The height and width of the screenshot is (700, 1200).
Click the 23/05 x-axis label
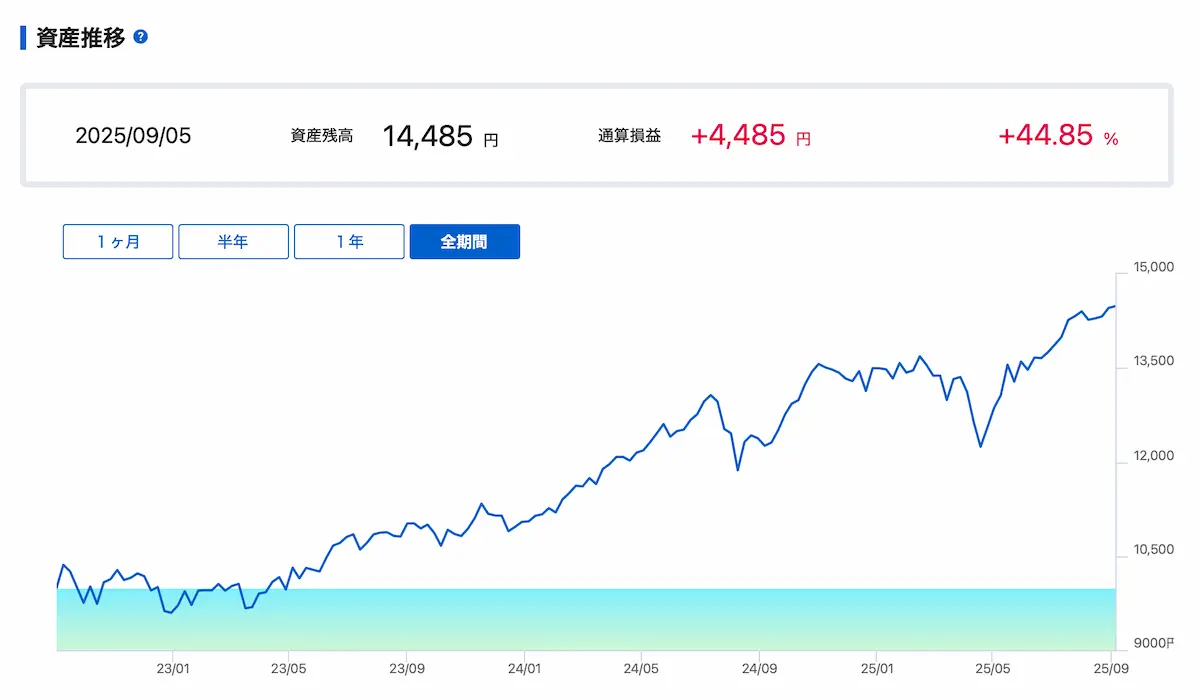click(x=288, y=667)
